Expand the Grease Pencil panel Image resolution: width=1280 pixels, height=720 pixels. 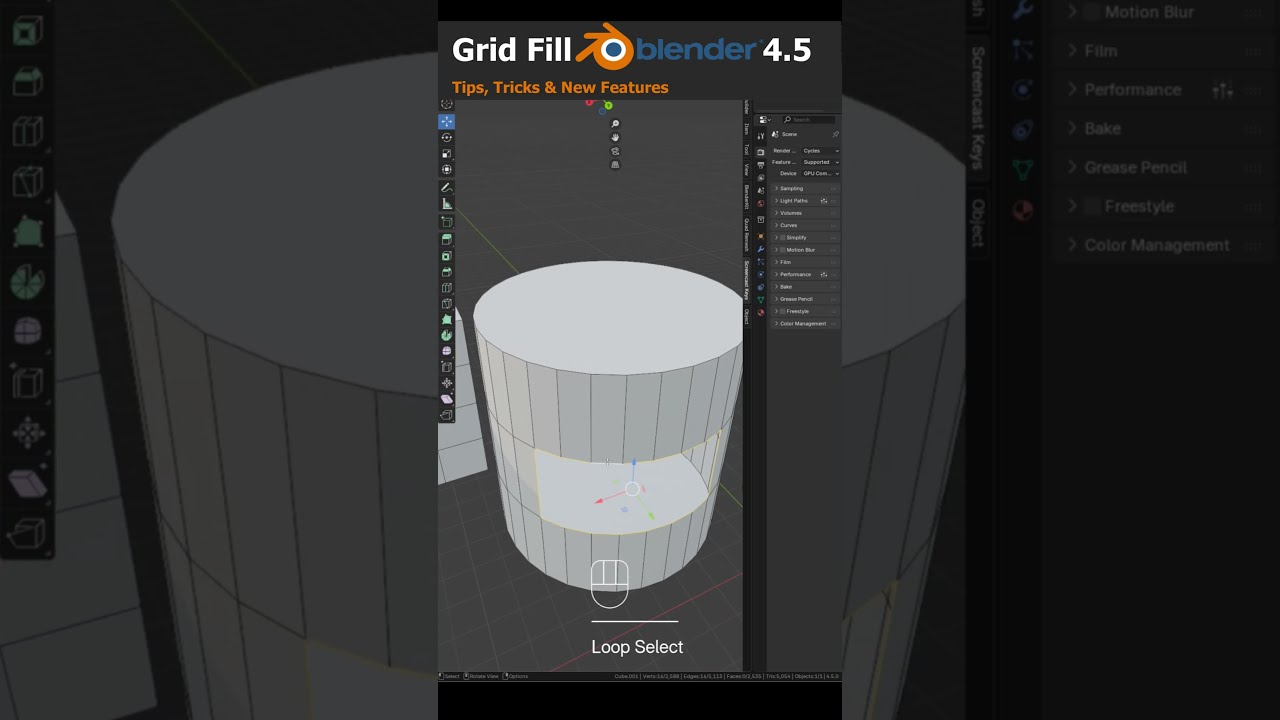(805, 299)
